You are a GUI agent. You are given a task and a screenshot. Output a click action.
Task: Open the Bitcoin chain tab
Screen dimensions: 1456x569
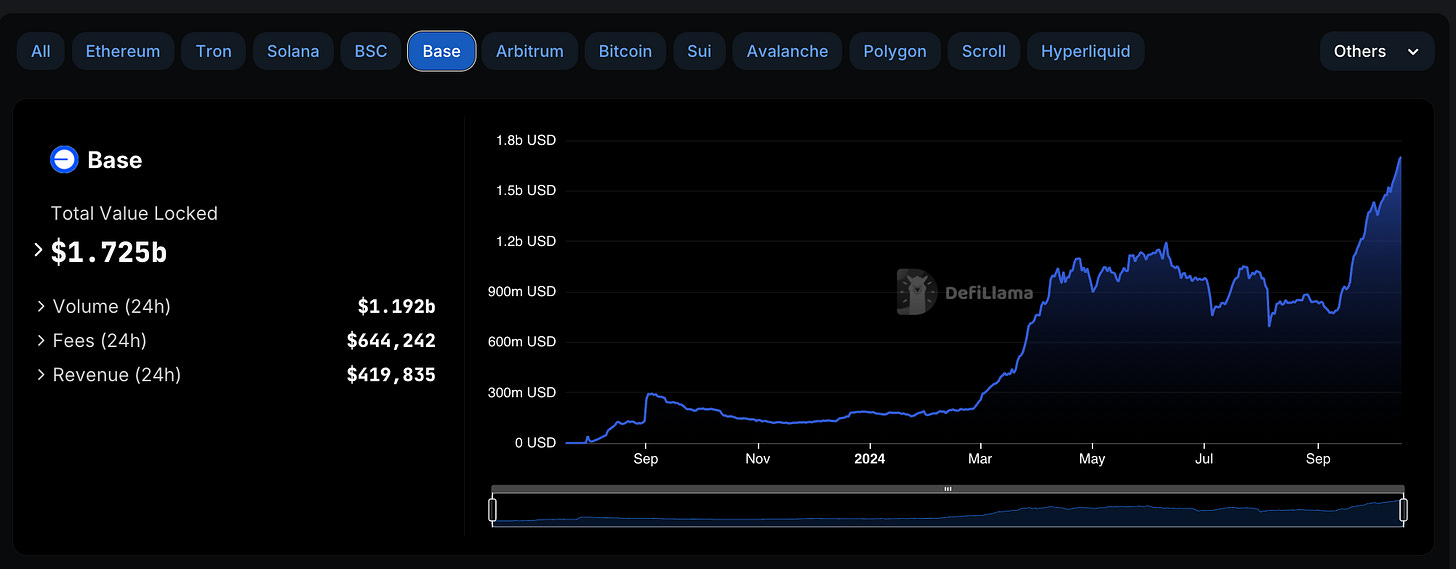(625, 51)
